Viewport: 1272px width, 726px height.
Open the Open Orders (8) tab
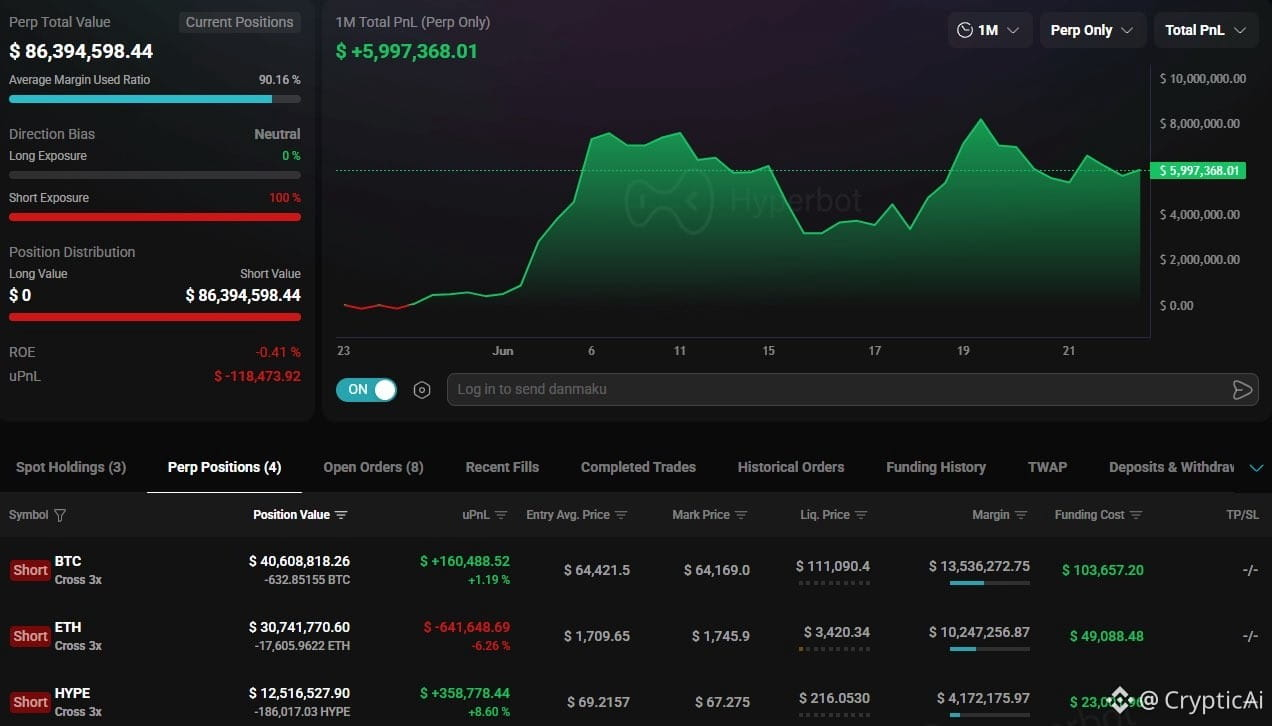click(x=373, y=467)
